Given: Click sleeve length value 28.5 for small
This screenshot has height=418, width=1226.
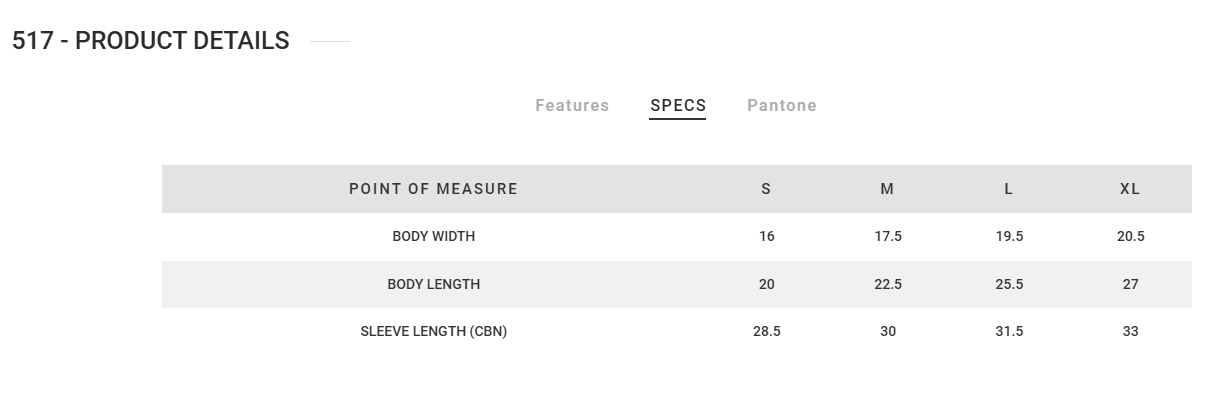Looking at the screenshot, I should pos(766,332).
